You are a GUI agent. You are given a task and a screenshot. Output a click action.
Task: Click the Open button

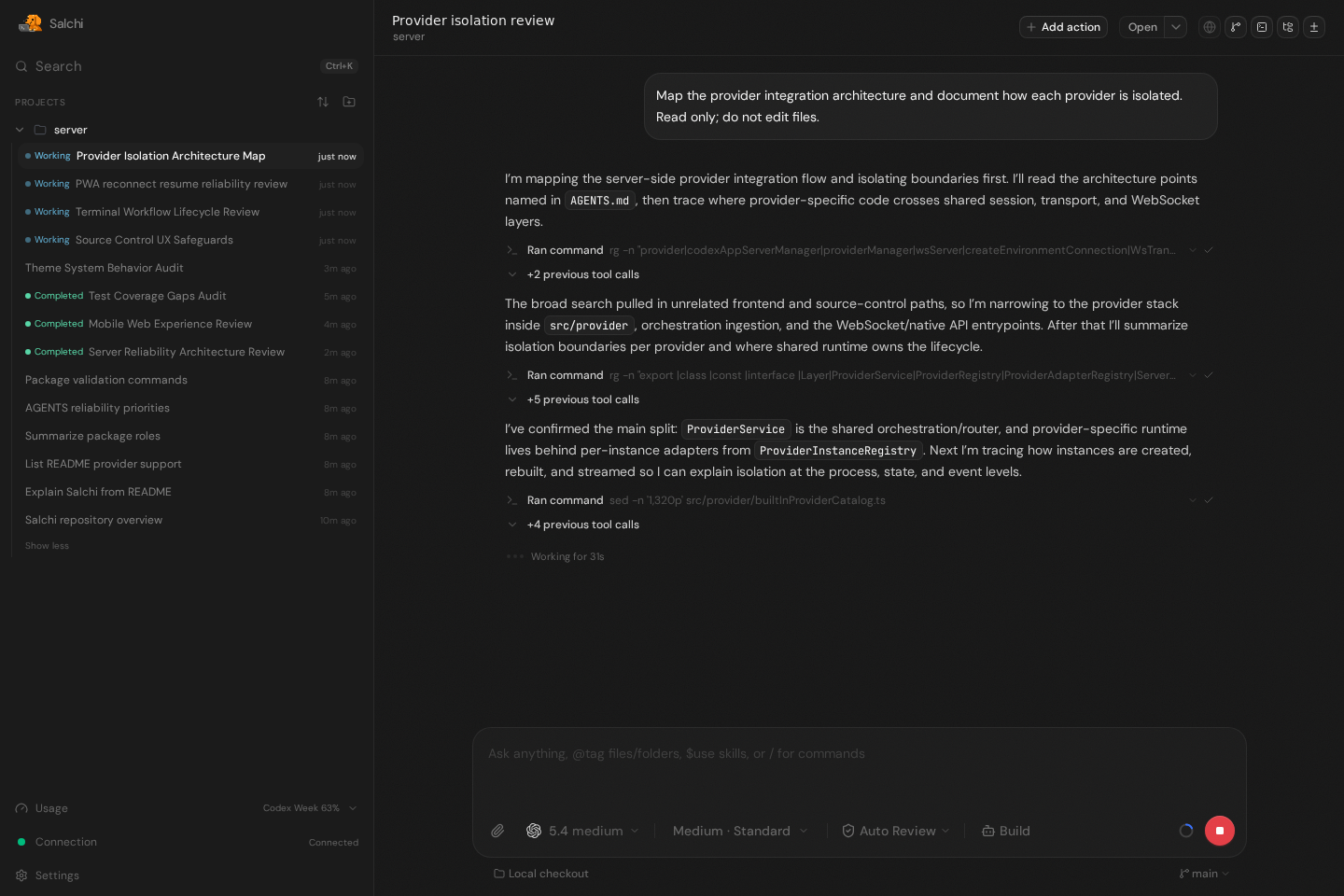coord(1142,27)
